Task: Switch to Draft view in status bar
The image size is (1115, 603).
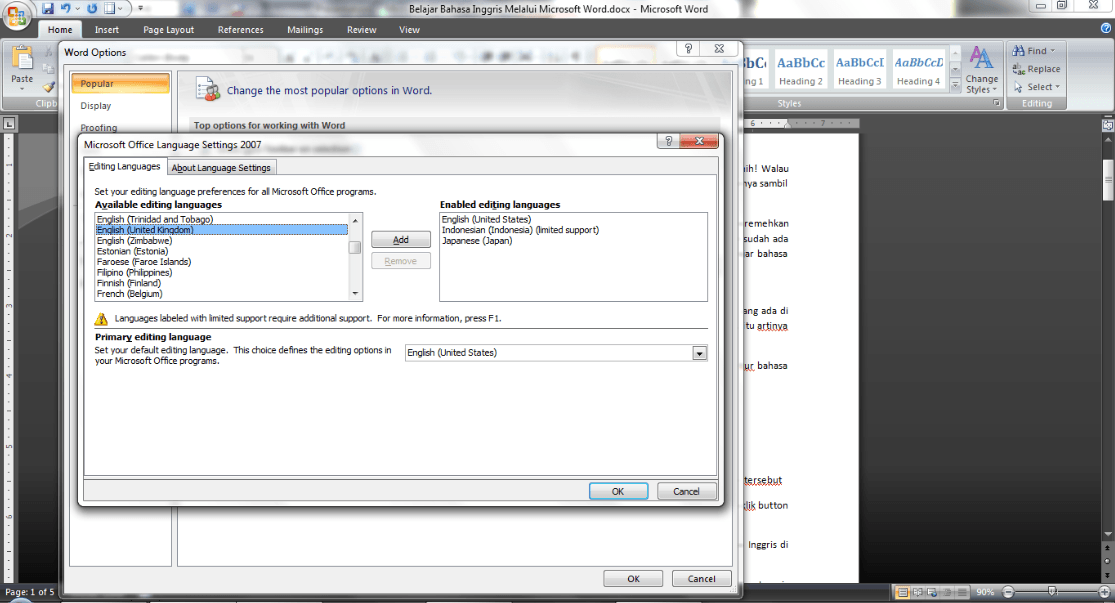Action: tap(962, 592)
